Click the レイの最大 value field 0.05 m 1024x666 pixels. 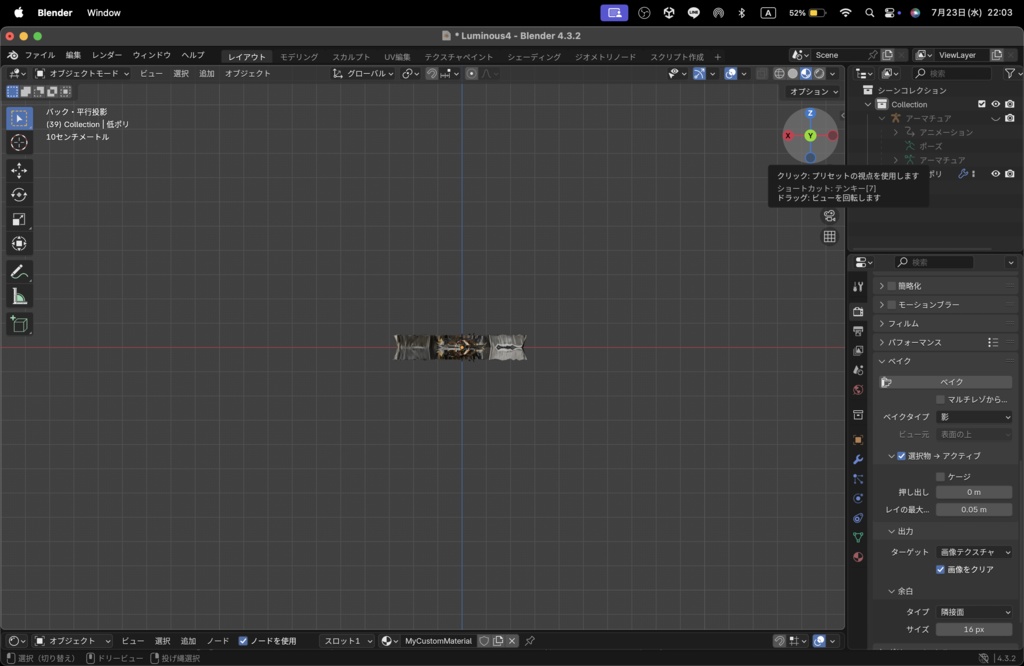(974, 509)
